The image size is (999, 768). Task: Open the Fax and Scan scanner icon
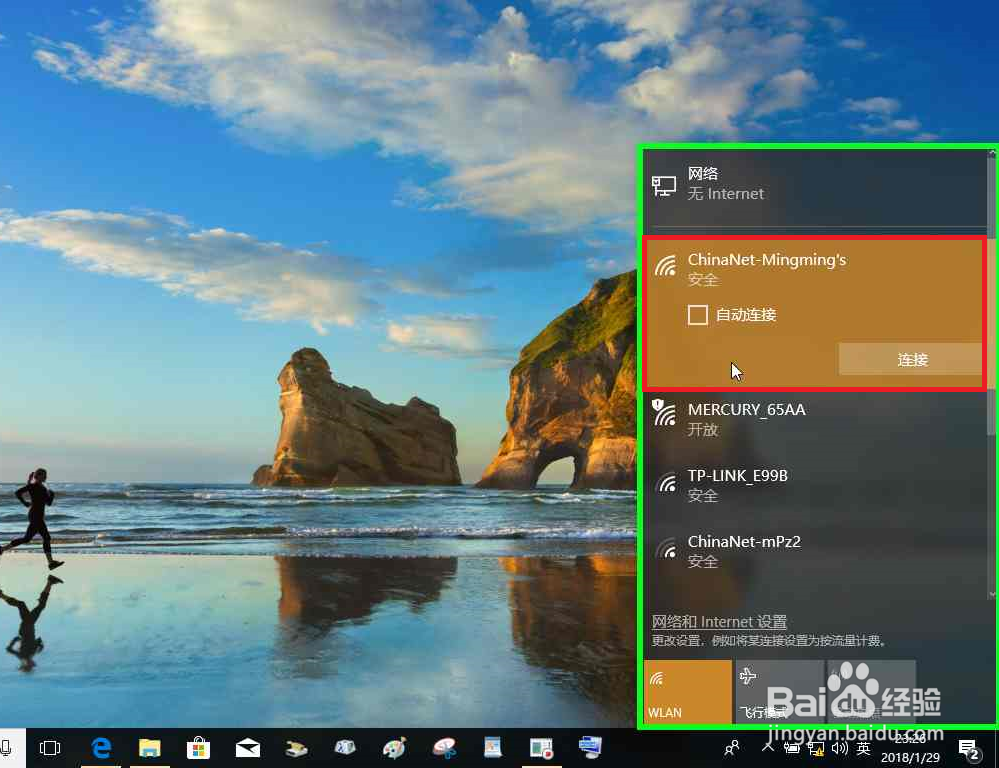(296, 748)
